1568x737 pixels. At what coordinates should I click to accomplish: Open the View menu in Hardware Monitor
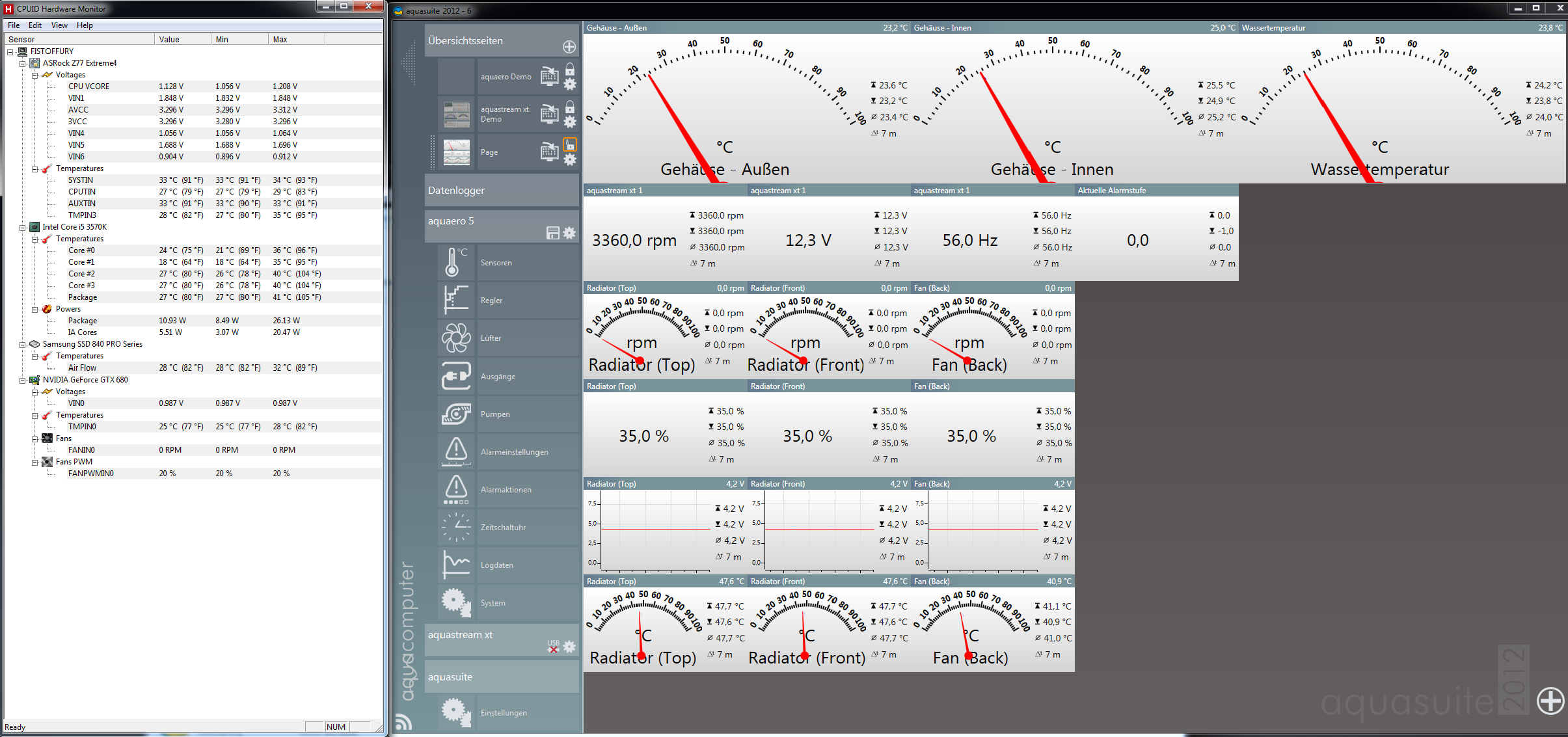59,25
